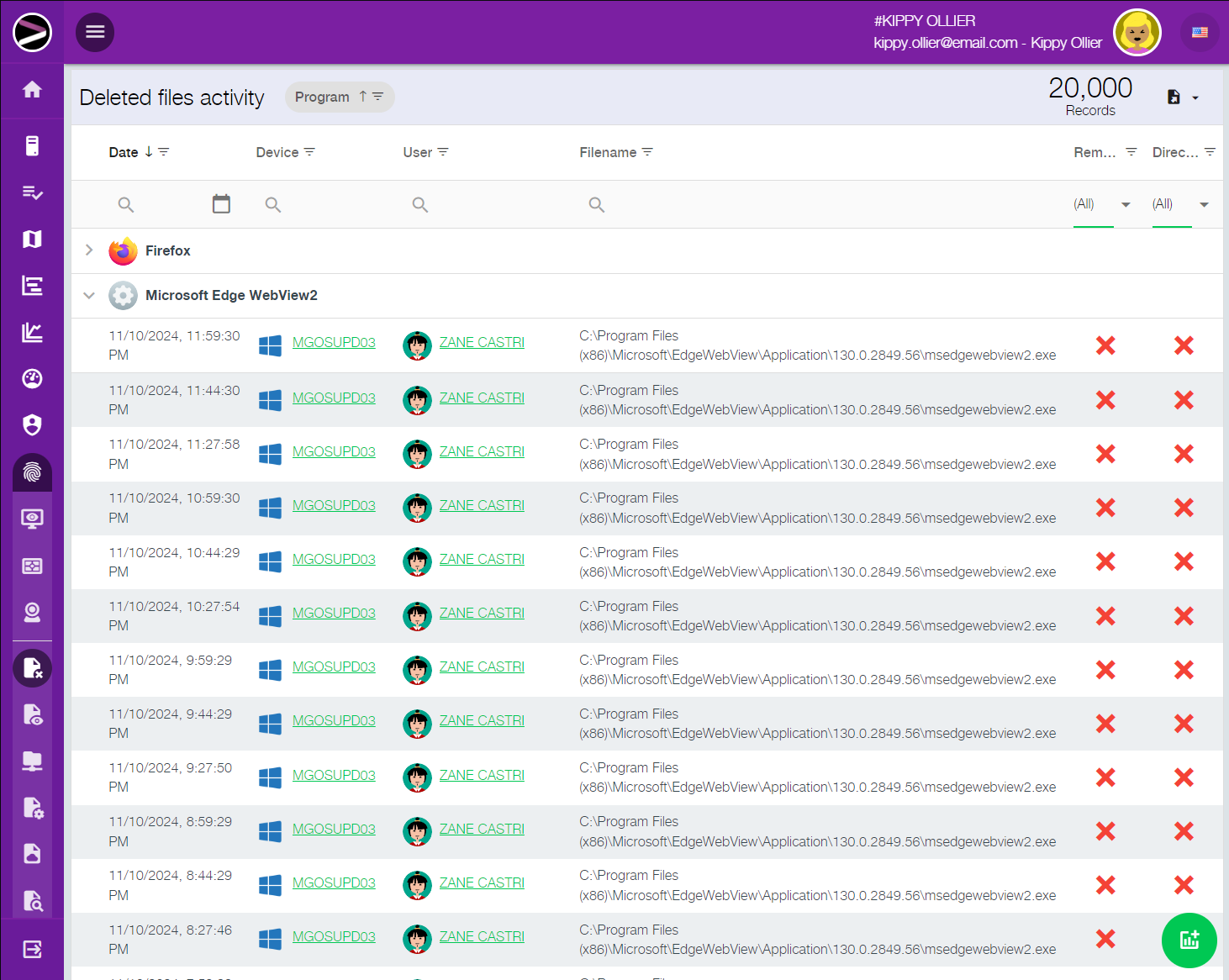Collapse the Microsoft Edge WebView2 group
The image size is (1229, 980).
pos(89,296)
